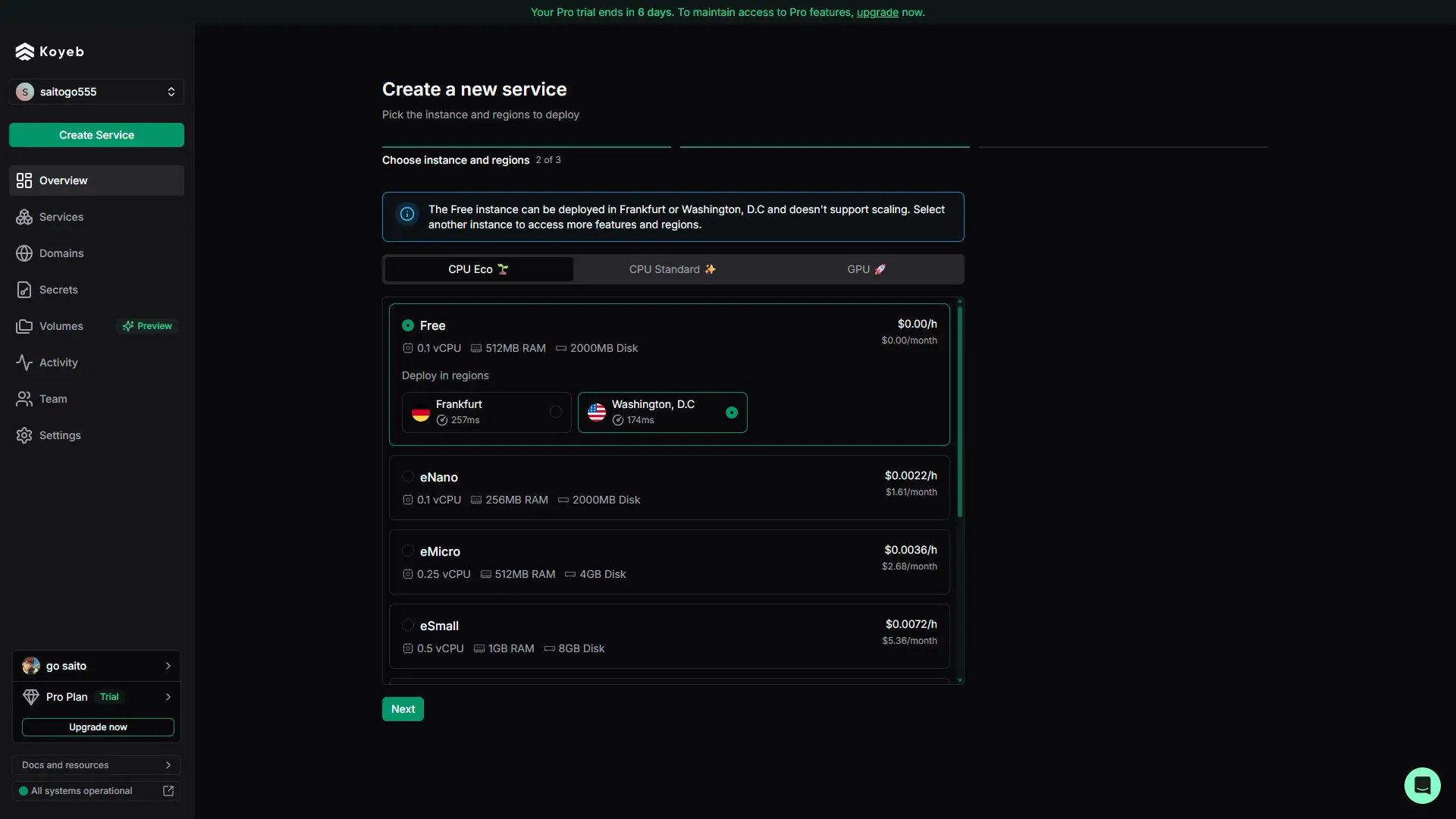Screen dimensions: 1456x819
Task: Switch to the GPU tab
Action: [x=866, y=269]
